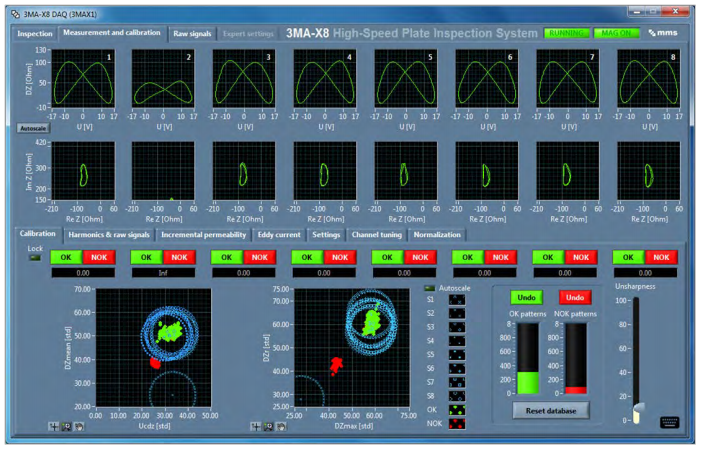The image size is (701, 450).
Task: Select pan hand tool under the DZmax plot
Action: coord(281,427)
